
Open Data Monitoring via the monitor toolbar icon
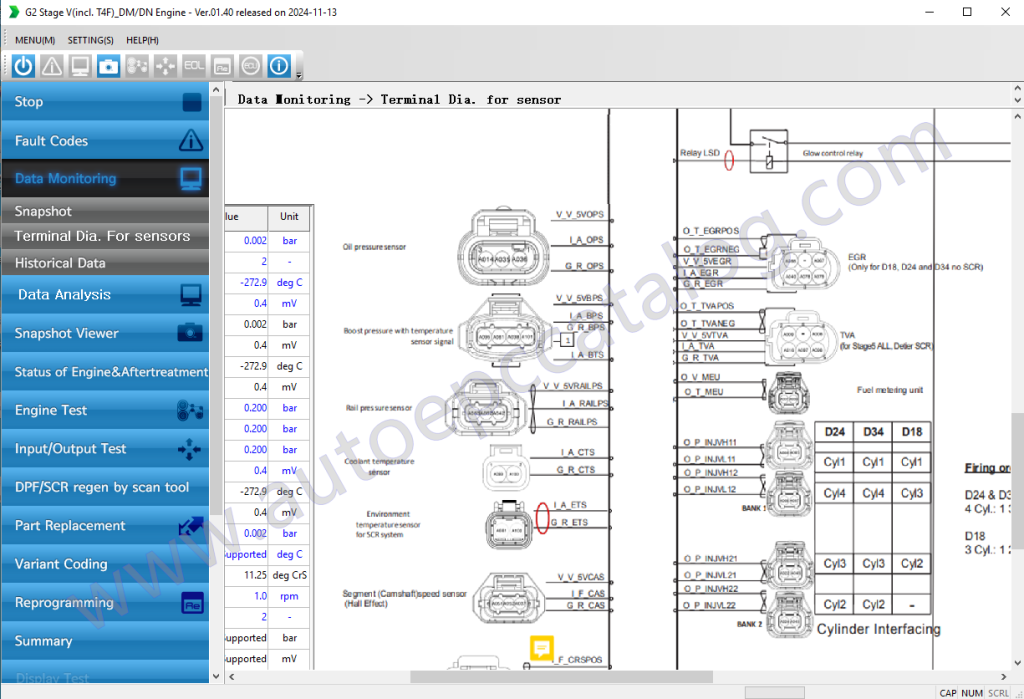tap(80, 66)
